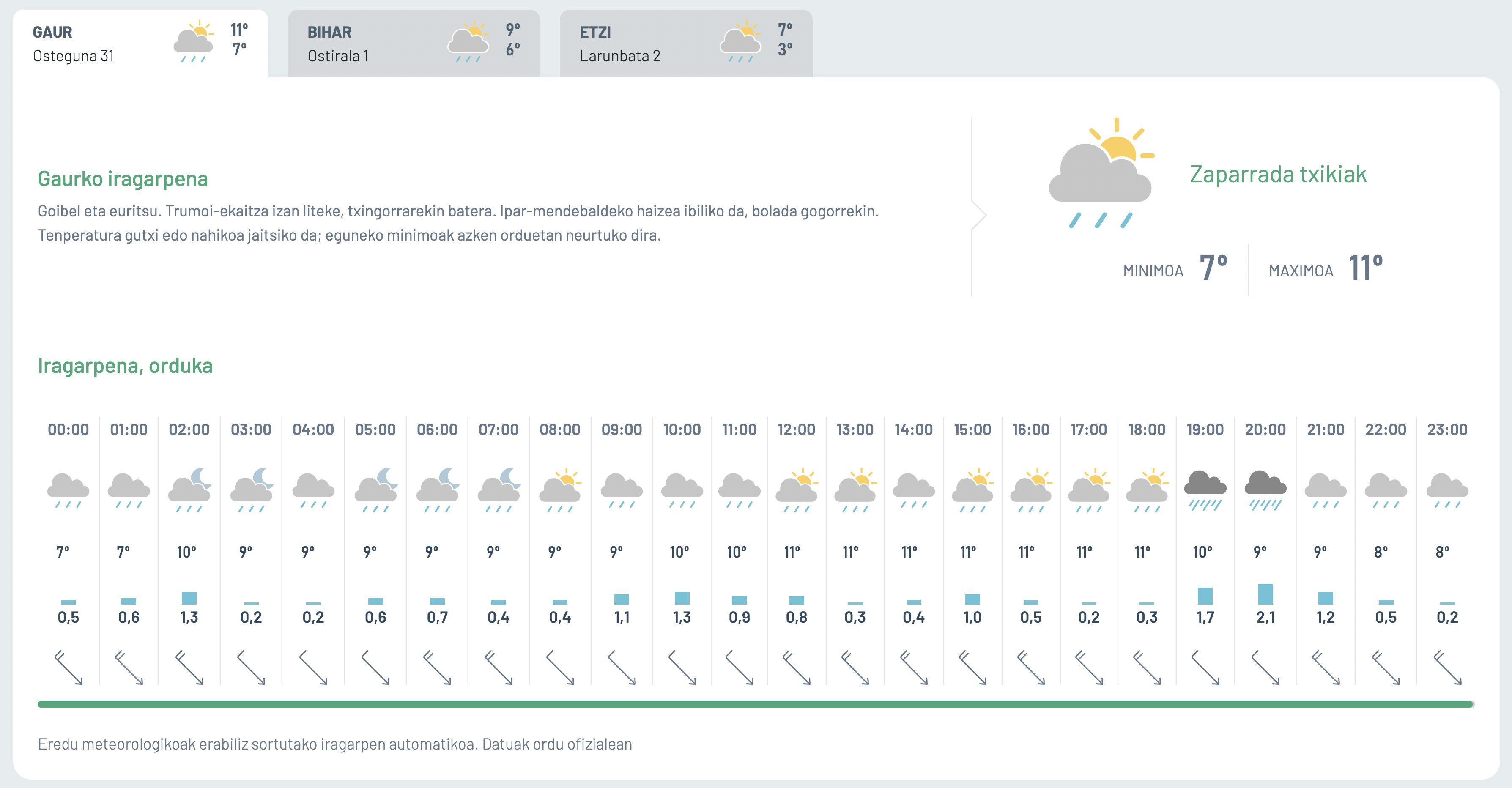Click the 12:00 sunny showers icon
Viewport: 1512px width, 788px height.
[797, 490]
